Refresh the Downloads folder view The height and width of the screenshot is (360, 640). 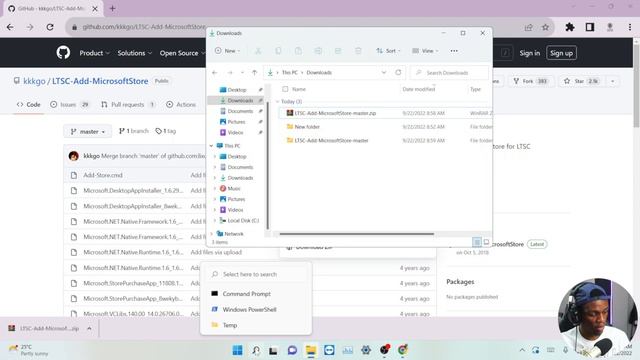click(x=398, y=73)
